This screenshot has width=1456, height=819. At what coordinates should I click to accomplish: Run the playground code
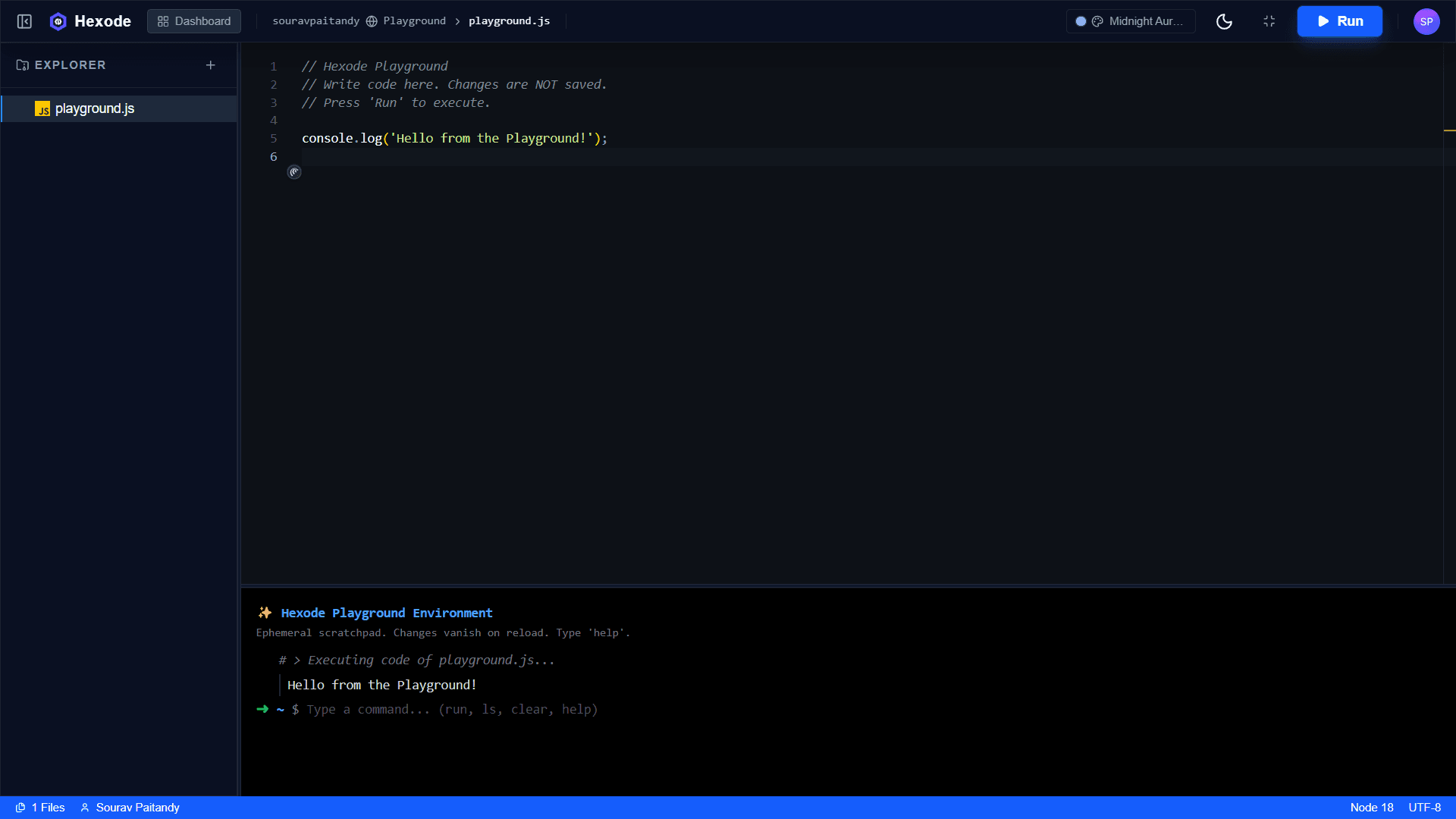(1339, 21)
